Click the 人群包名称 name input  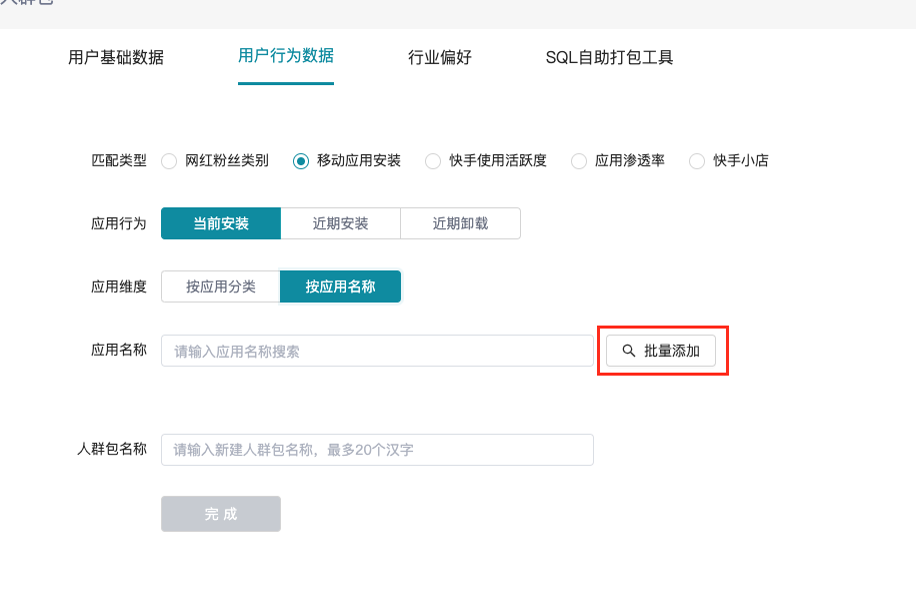coord(377,449)
